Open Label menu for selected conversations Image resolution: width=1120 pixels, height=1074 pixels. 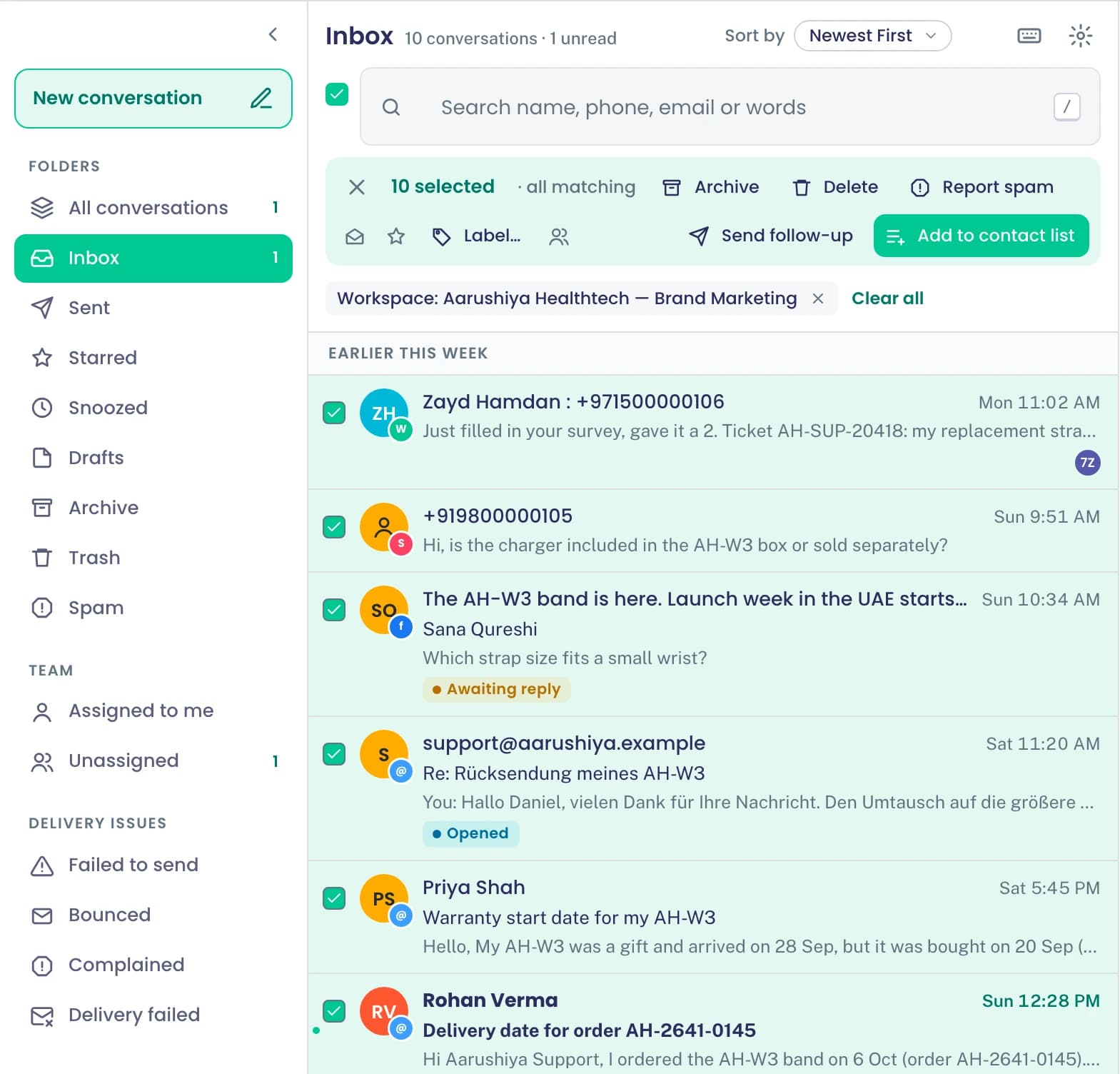(477, 236)
